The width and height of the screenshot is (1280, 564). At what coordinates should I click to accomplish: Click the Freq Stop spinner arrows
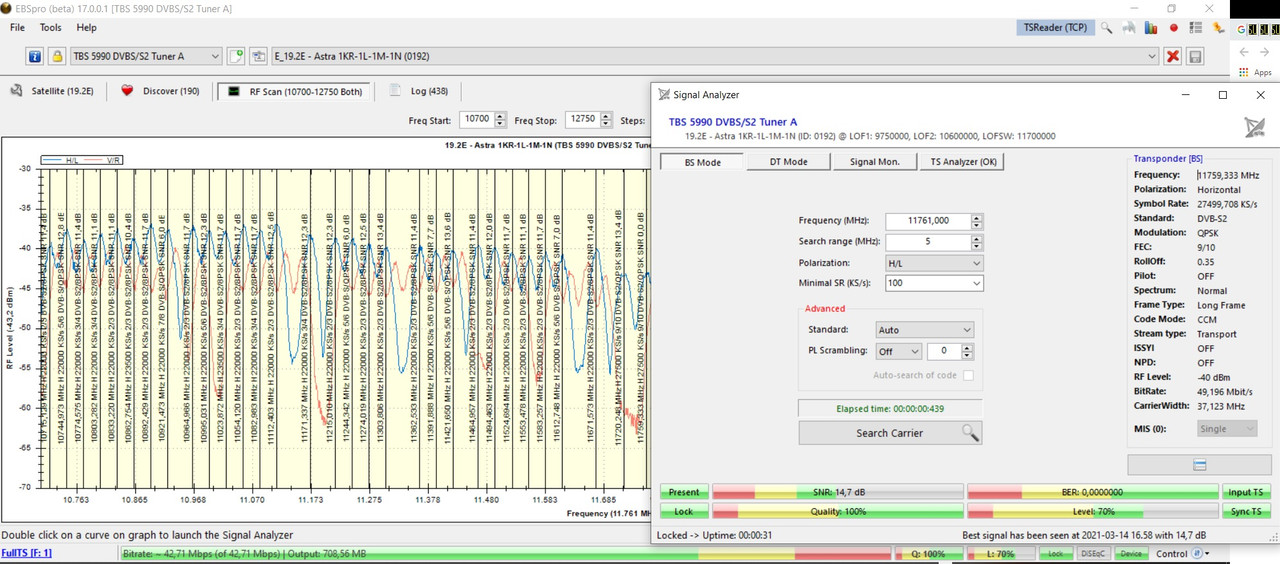coord(606,119)
